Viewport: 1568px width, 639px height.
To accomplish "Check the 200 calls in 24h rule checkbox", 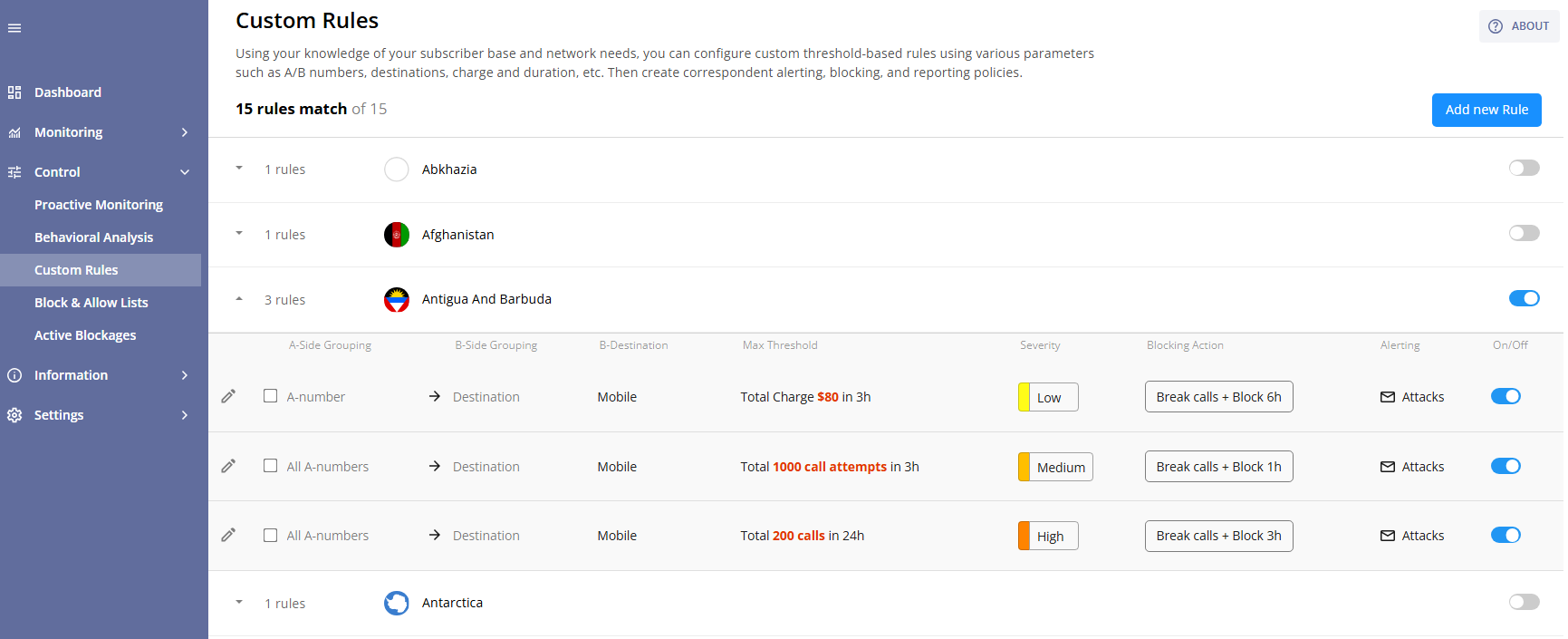I will click(x=270, y=535).
